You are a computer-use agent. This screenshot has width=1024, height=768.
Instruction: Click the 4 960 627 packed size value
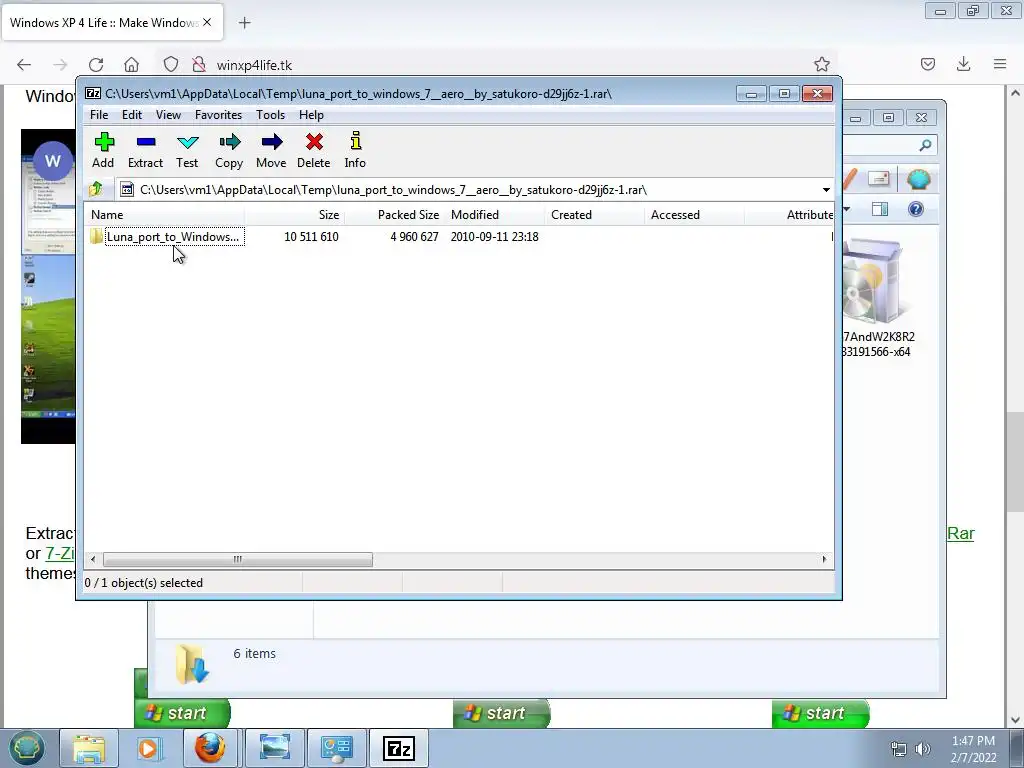[414, 236]
